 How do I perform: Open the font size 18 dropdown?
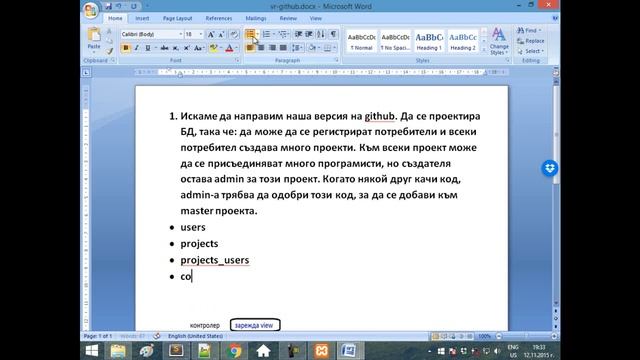(201, 34)
